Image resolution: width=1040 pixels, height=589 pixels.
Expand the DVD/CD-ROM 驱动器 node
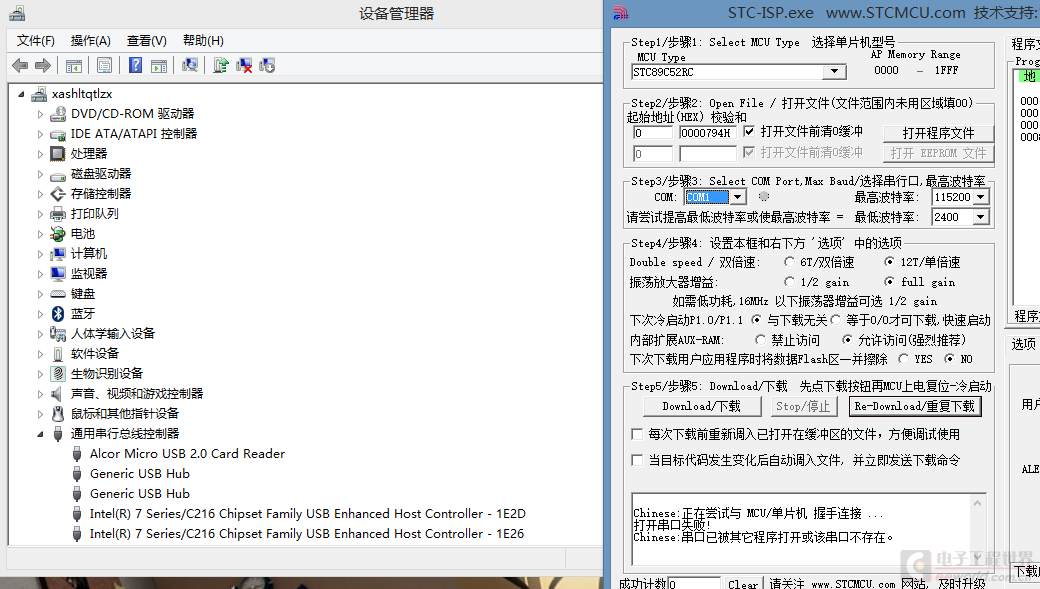[x=40, y=114]
